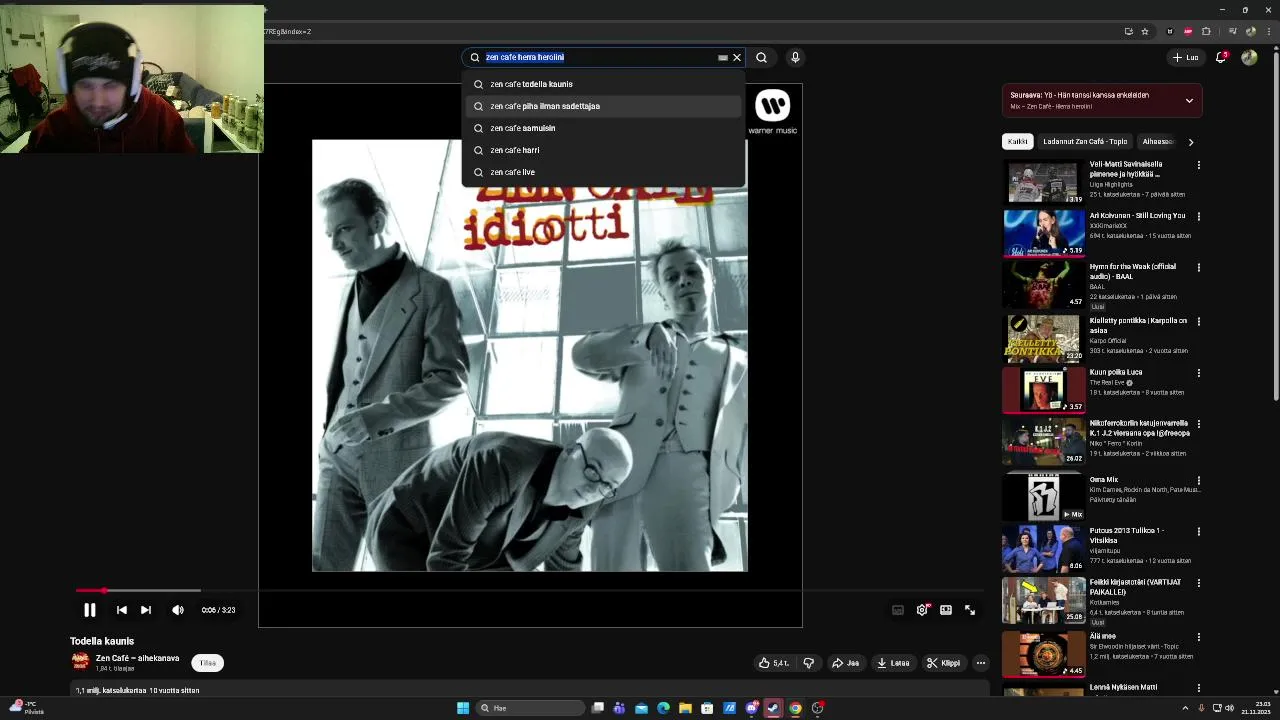Viewport: 1280px width, 720px height.
Task: Clear the search box text
Action: click(737, 57)
